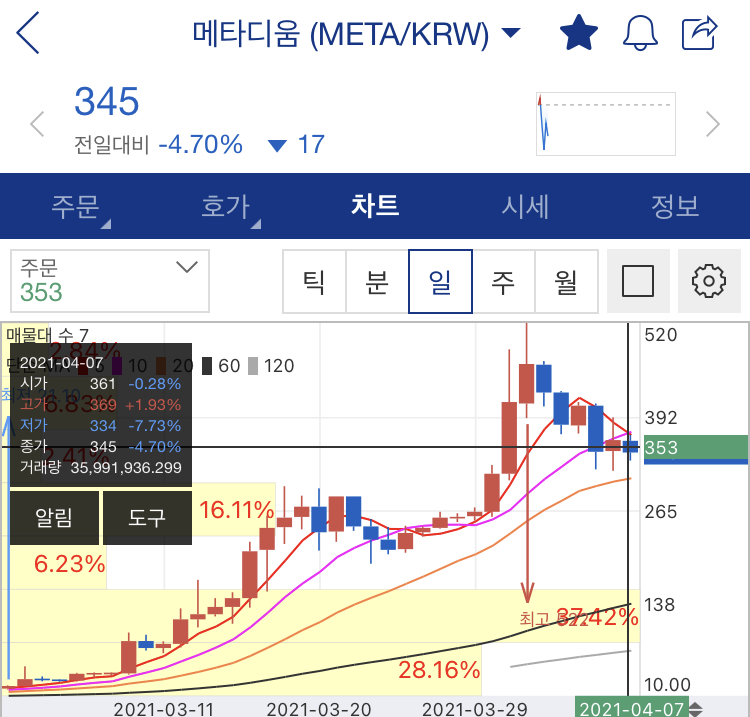Click the 종가 345 row in tooltip
The height and width of the screenshot is (717, 750).
(100, 447)
